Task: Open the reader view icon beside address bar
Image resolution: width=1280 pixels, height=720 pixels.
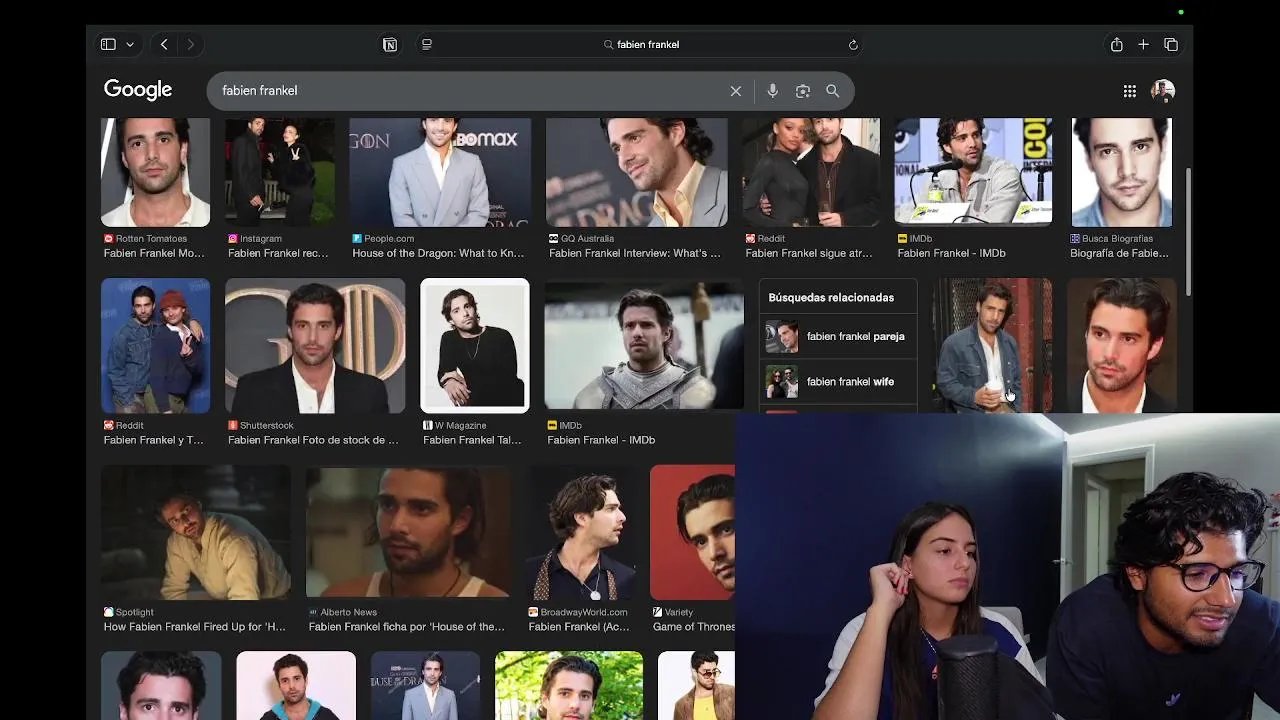Action: 427,44
